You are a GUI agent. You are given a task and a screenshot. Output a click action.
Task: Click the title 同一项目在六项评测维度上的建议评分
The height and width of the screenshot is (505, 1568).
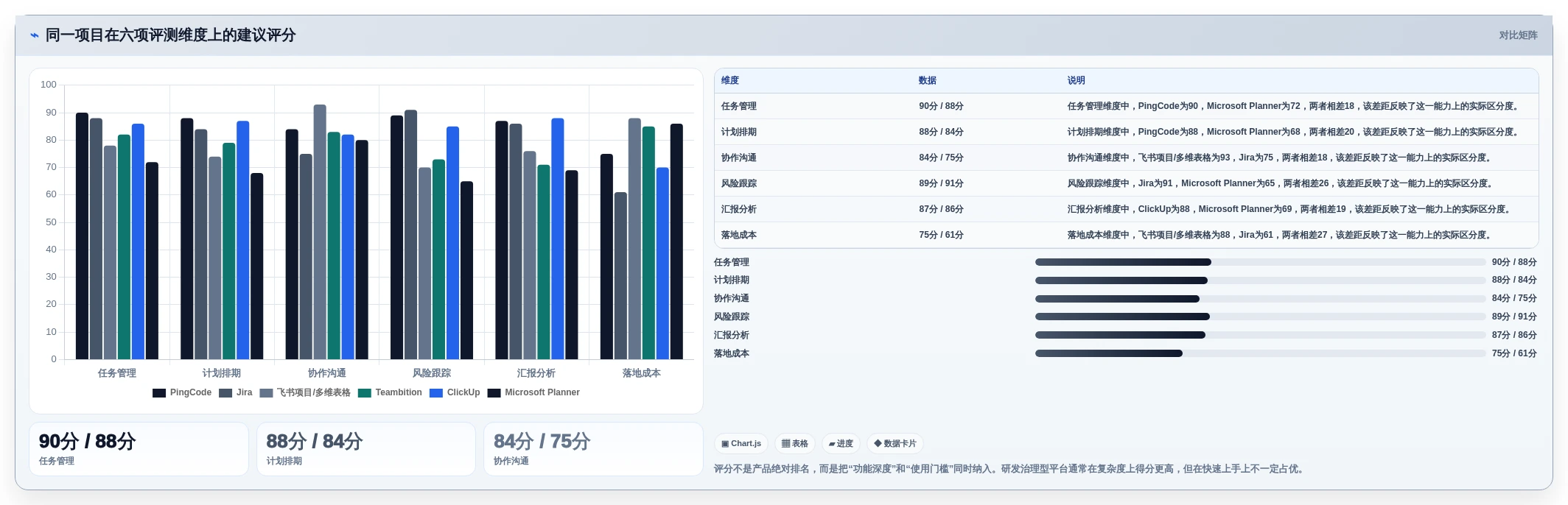(x=171, y=35)
